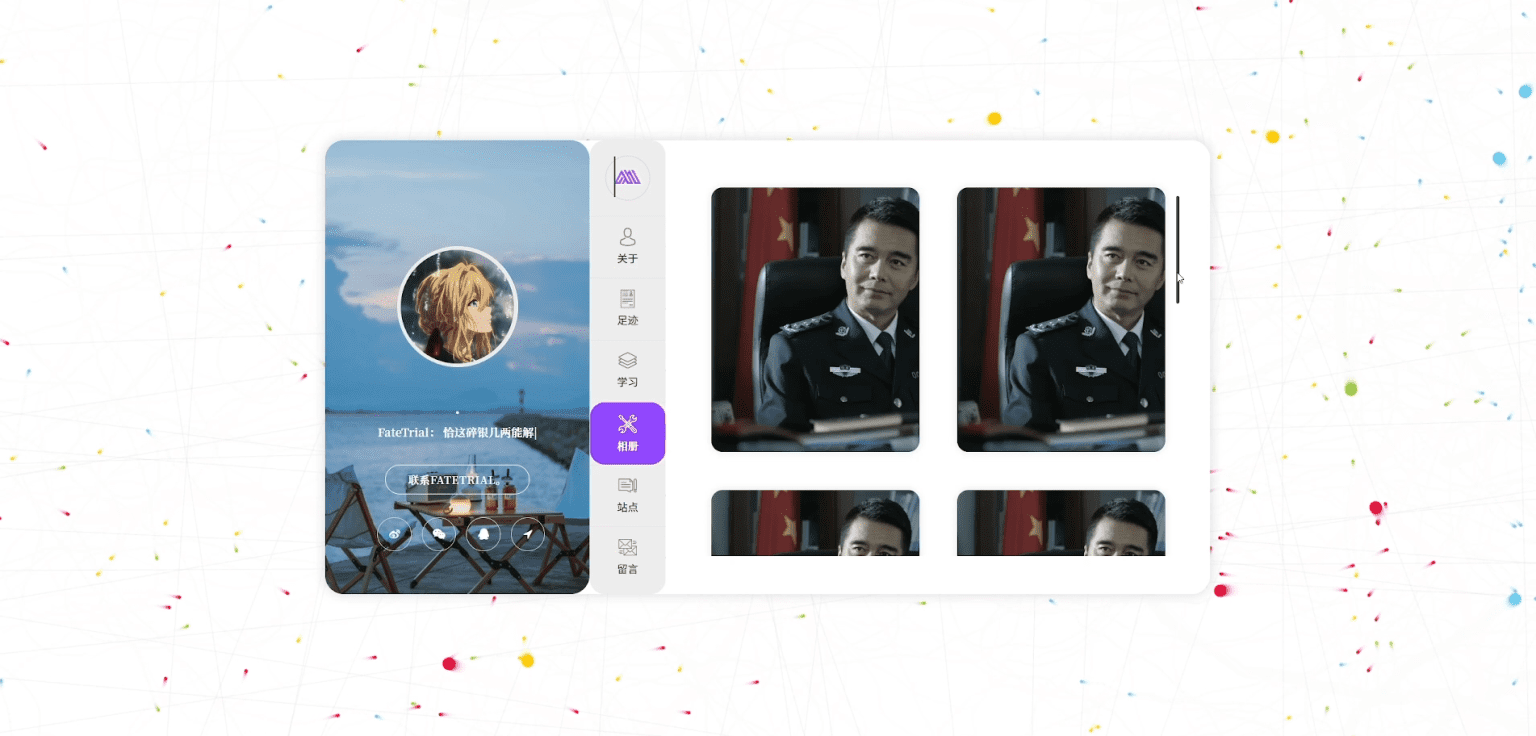Open the partially visible bottom-right album photo
The height and width of the screenshot is (736, 1536).
click(x=1061, y=523)
